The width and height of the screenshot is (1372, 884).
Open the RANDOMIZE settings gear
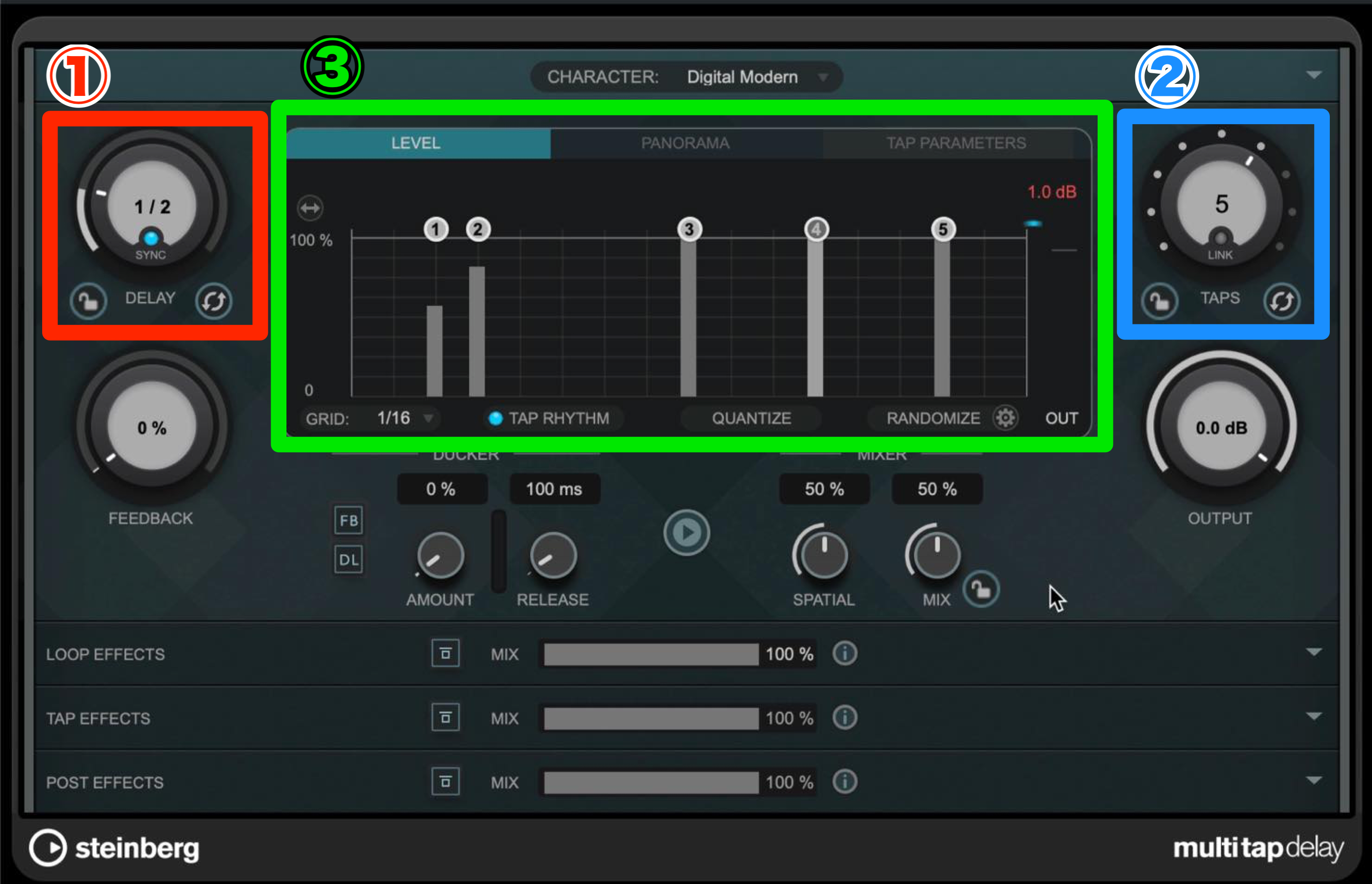point(1005,418)
